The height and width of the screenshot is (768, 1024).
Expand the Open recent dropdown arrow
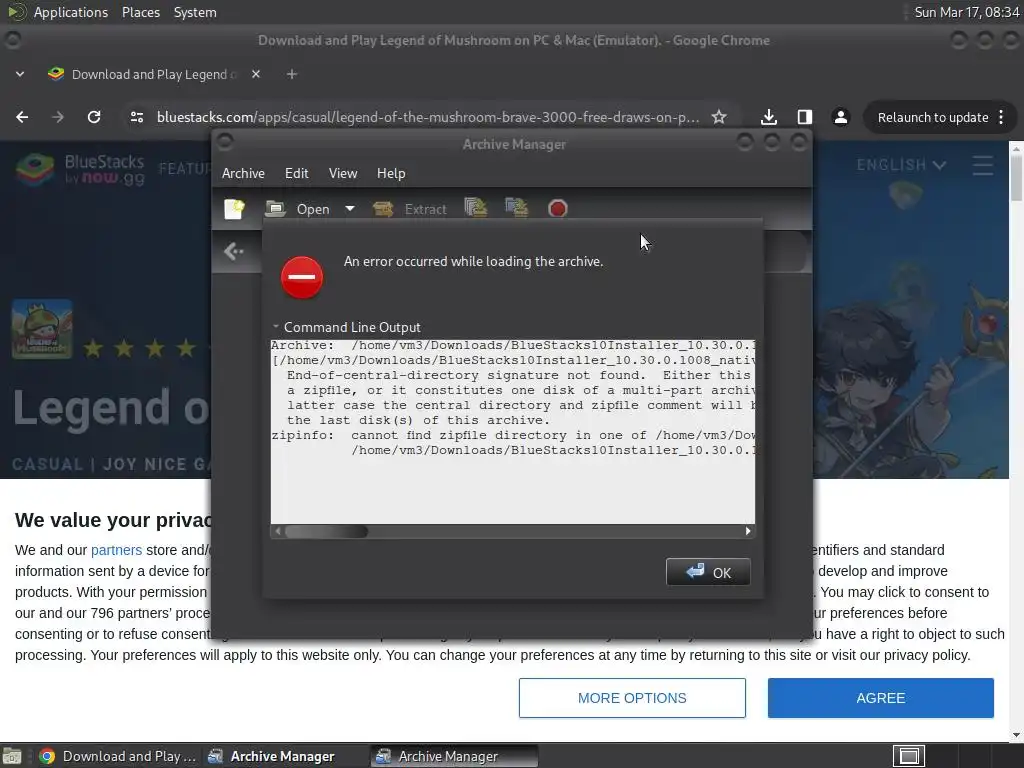(350, 209)
